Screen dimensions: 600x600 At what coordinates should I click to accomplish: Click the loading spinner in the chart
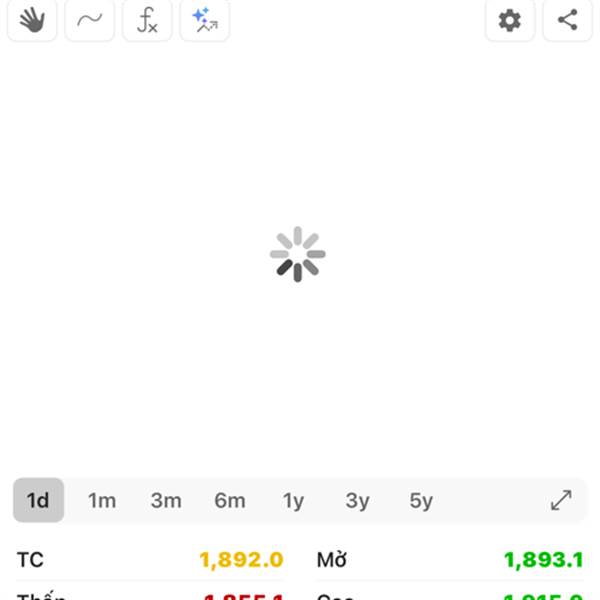tap(298, 254)
